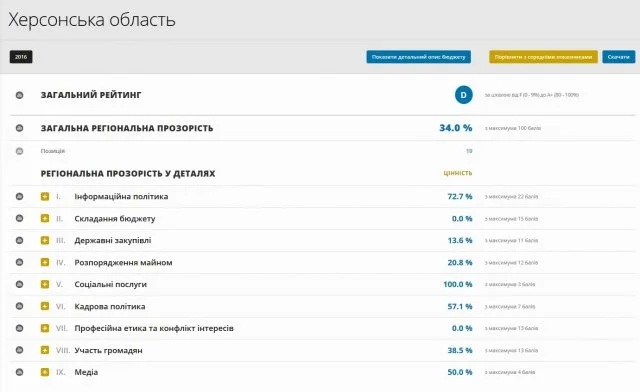Click 0.0 % value for Складання бюджету

[462, 218]
